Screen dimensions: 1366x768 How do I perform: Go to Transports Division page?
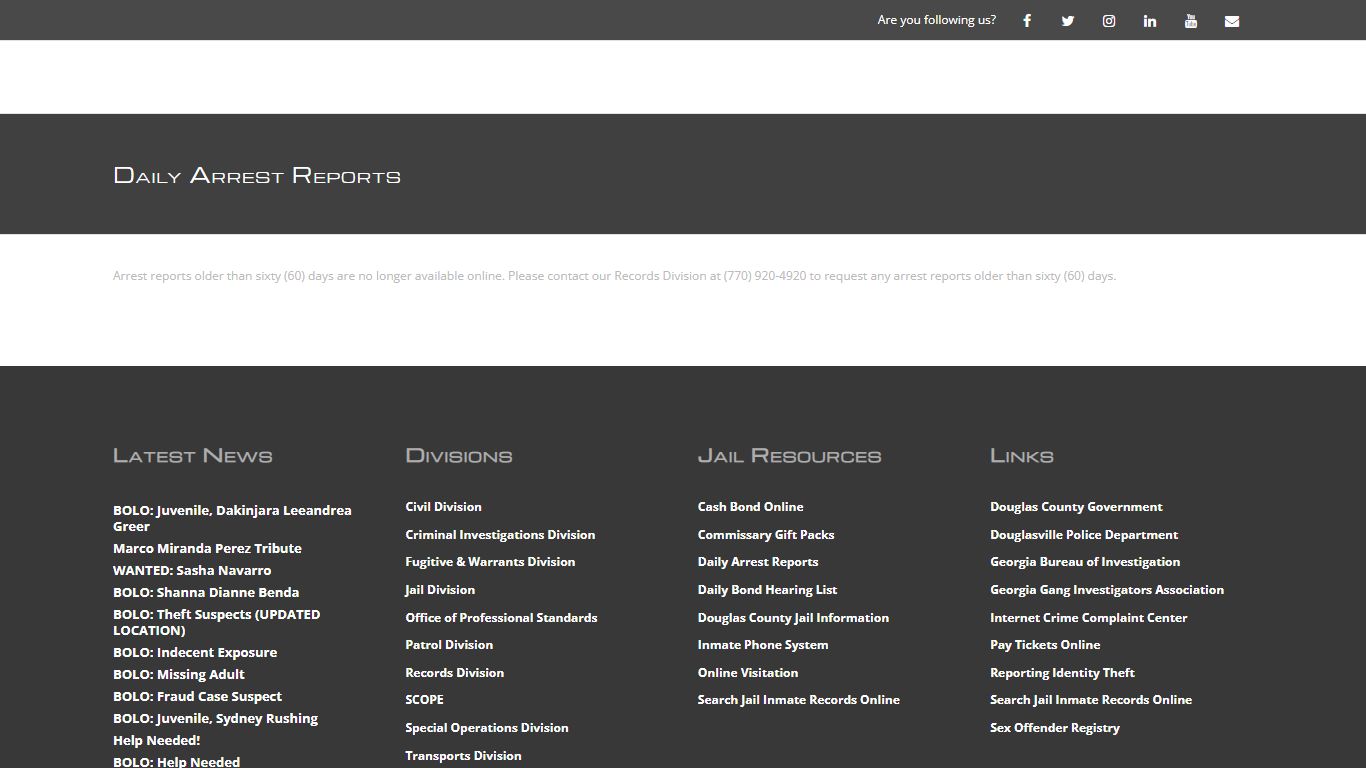coord(463,756)
